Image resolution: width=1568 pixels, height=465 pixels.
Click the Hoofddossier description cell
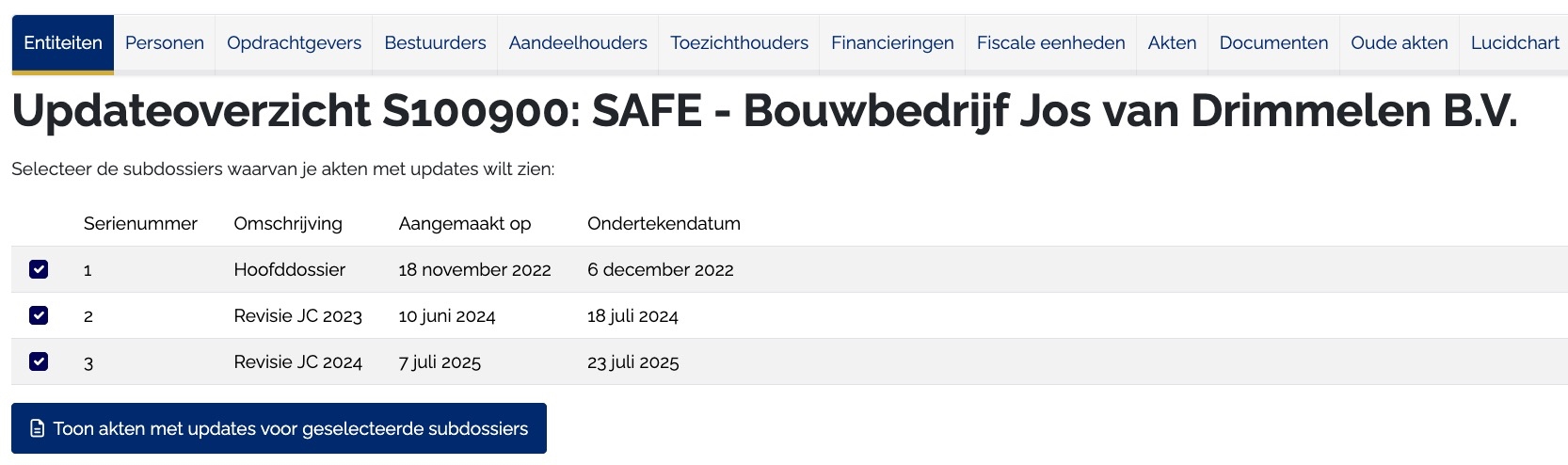(289, 270)
